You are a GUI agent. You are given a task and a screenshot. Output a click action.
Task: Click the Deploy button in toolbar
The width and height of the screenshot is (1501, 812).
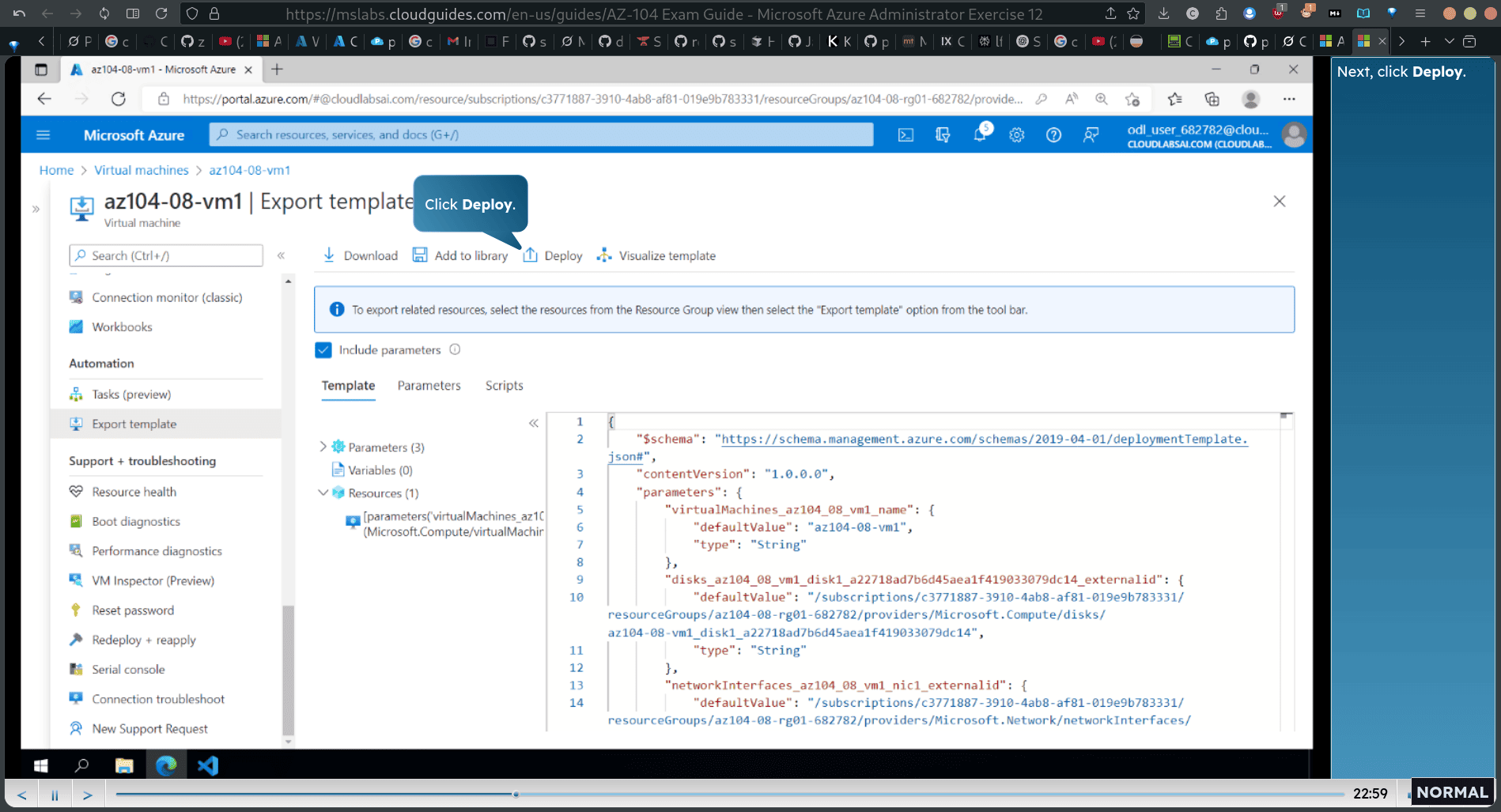tap(553, 255)
